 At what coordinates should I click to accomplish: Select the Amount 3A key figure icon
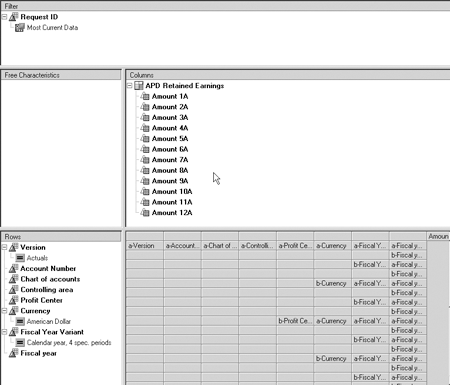[x=145, y=118]
